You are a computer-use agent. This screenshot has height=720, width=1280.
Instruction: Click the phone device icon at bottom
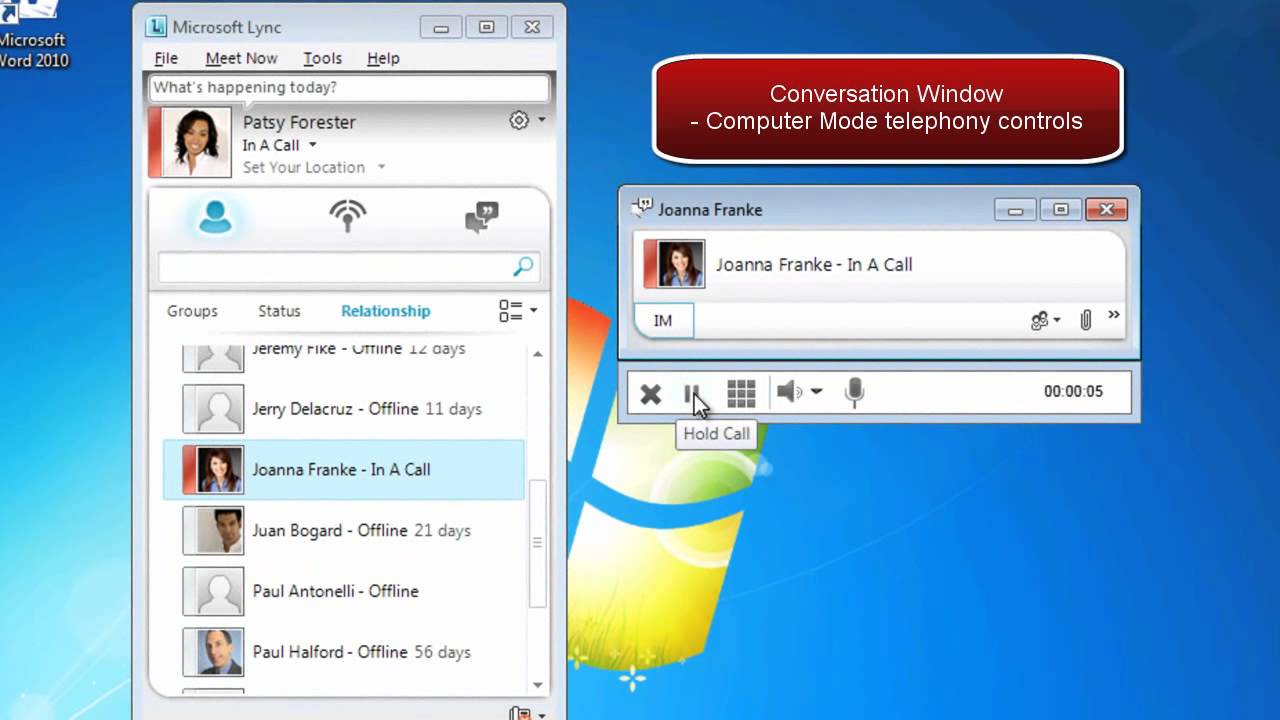pyautogui.click(x=519, y=714)
